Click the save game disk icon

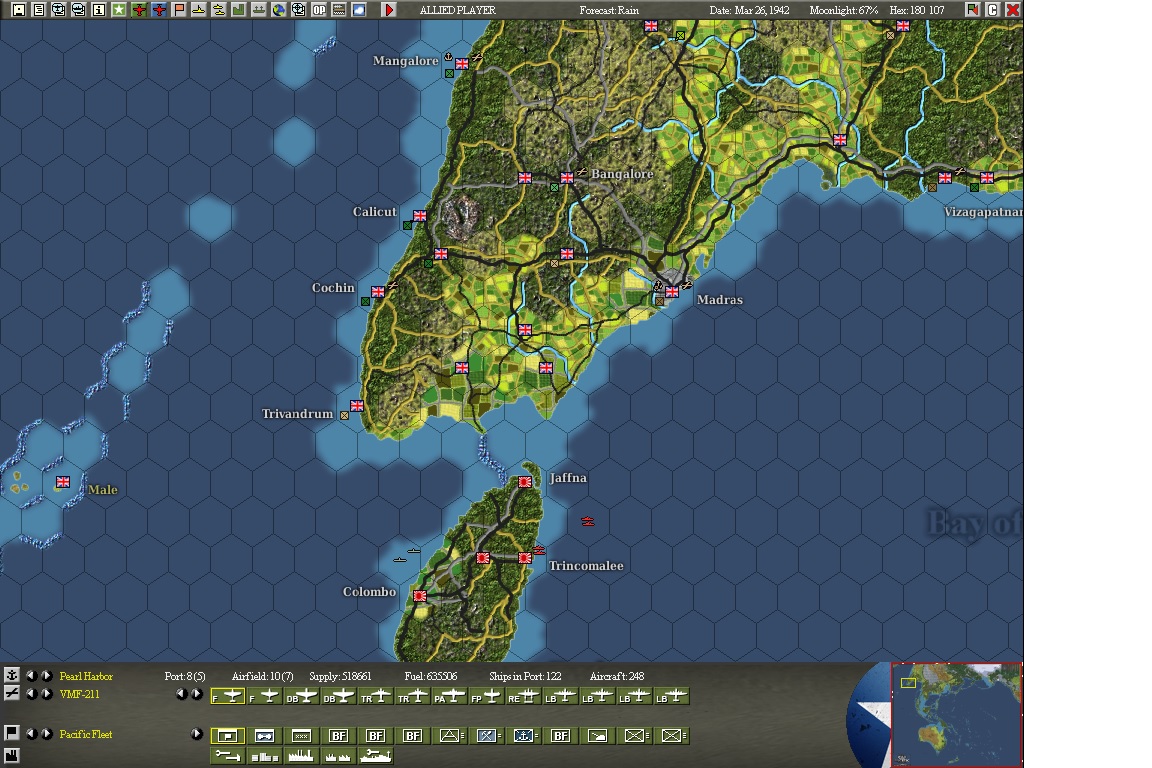tap(18, 10)
